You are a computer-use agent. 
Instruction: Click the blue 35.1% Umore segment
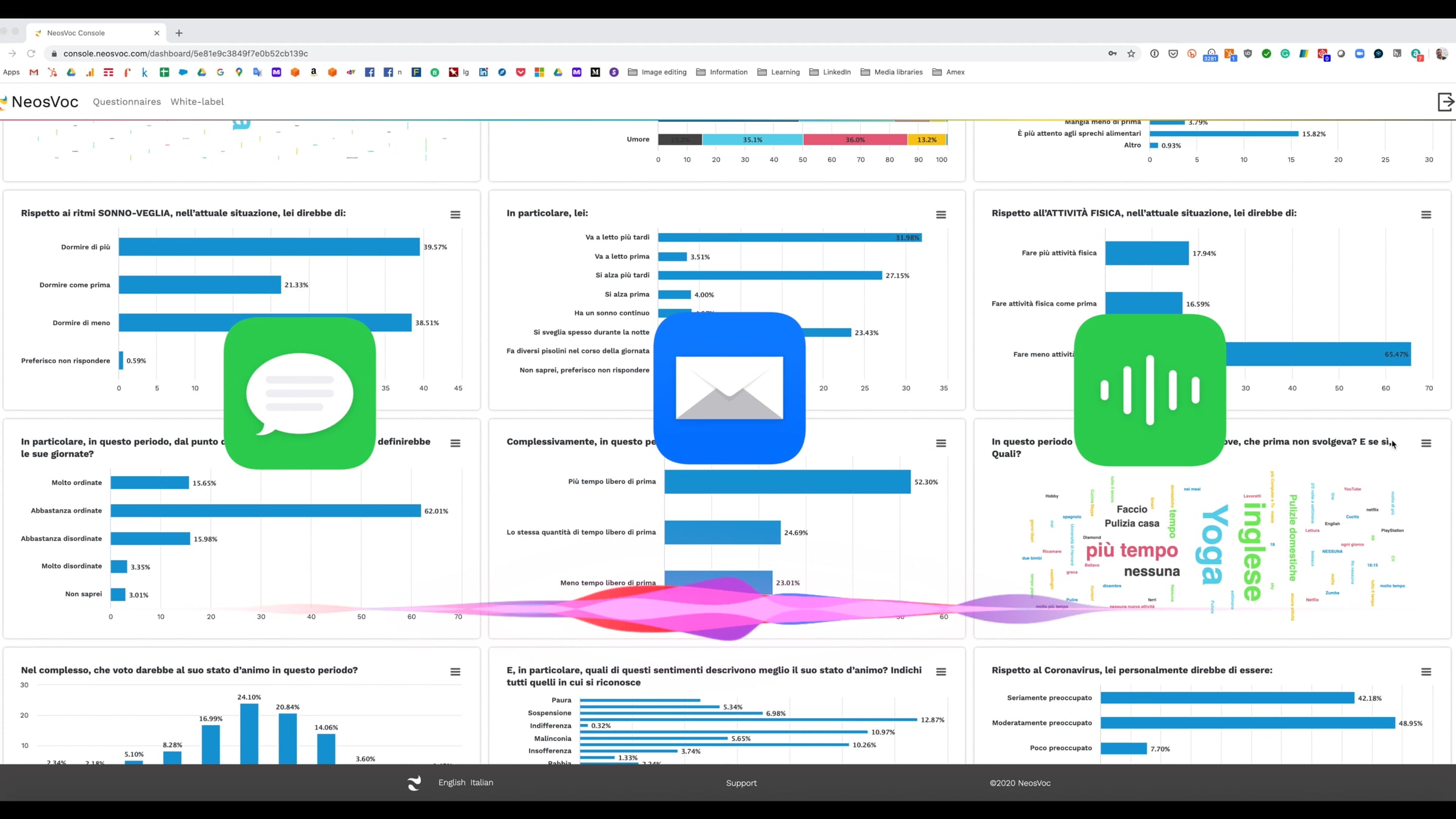click(752, 140)
